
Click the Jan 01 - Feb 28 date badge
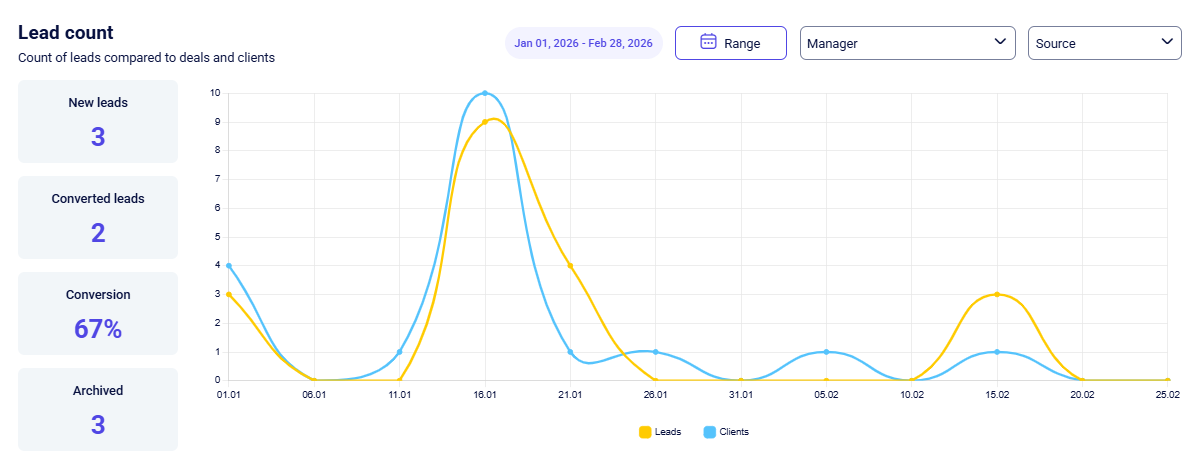(x=583, y=43)
